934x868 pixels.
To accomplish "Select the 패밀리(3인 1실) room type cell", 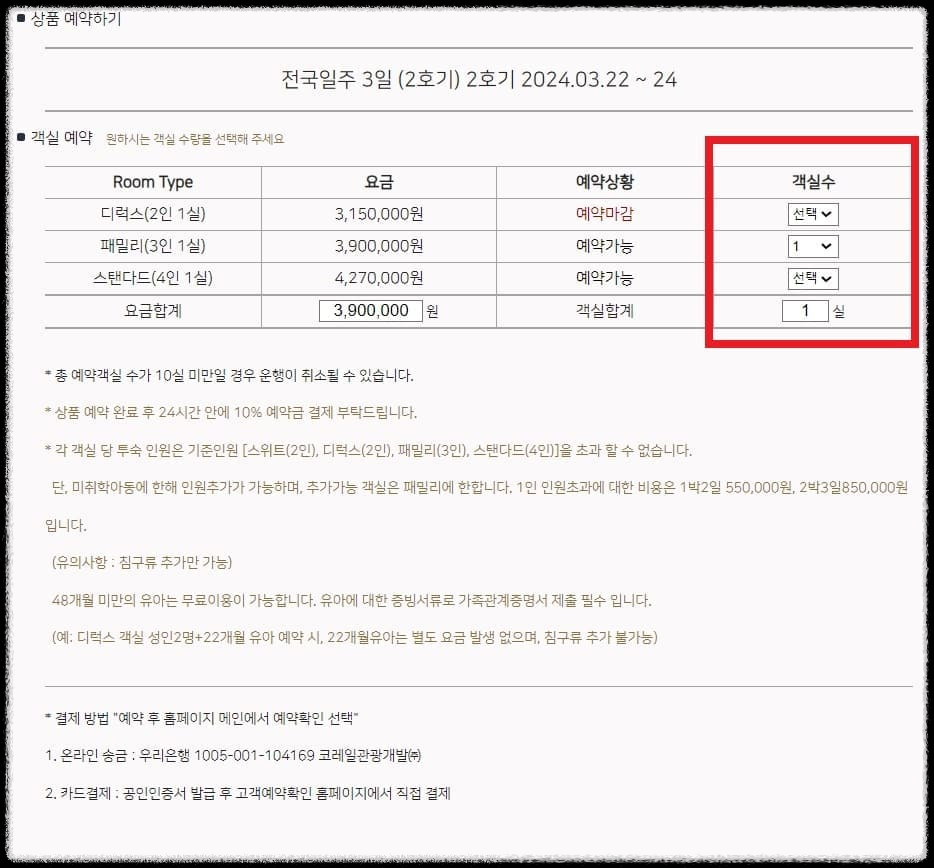I will coord(153,246).
